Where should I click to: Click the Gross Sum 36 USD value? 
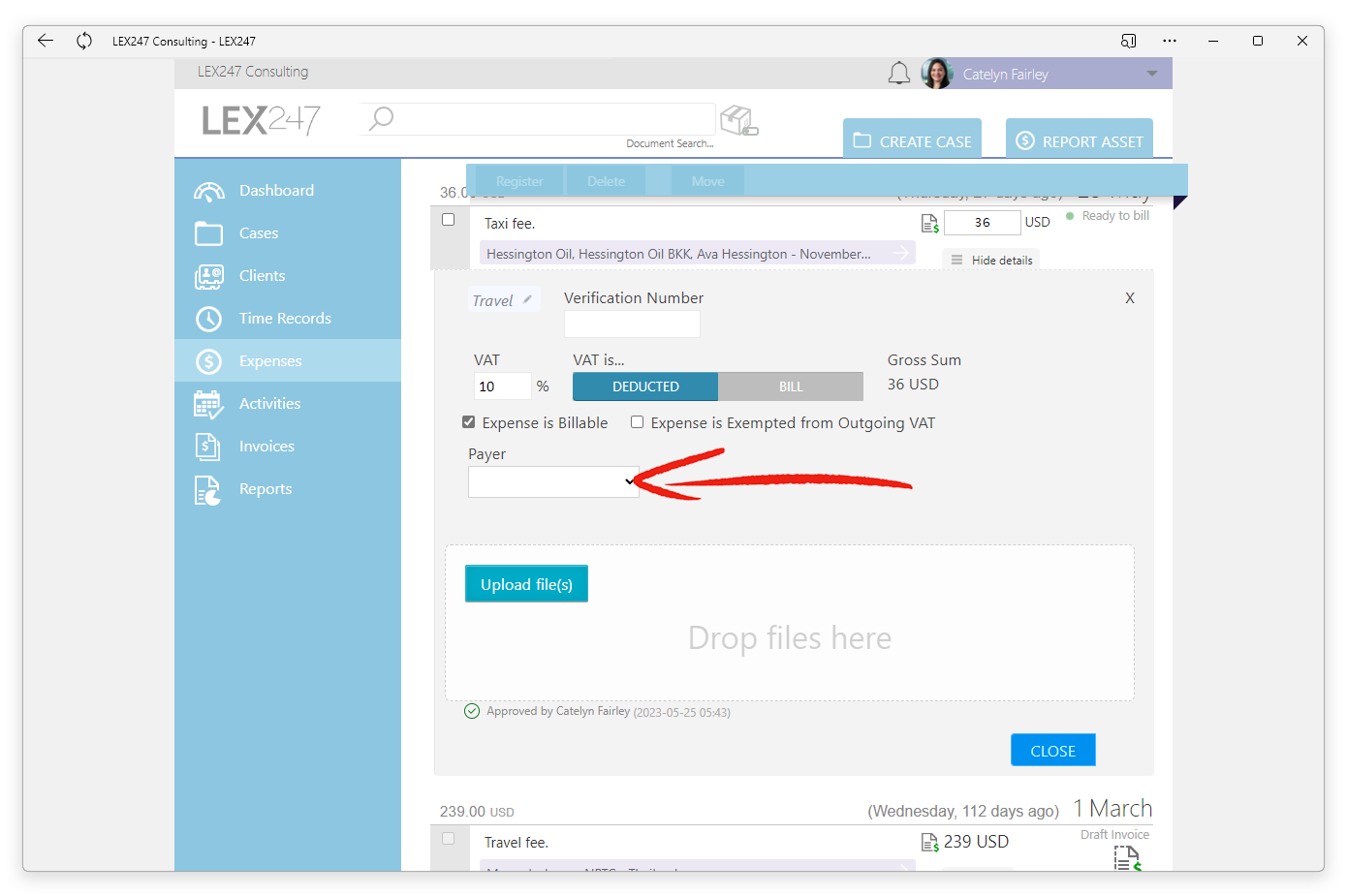coord(913,385)
